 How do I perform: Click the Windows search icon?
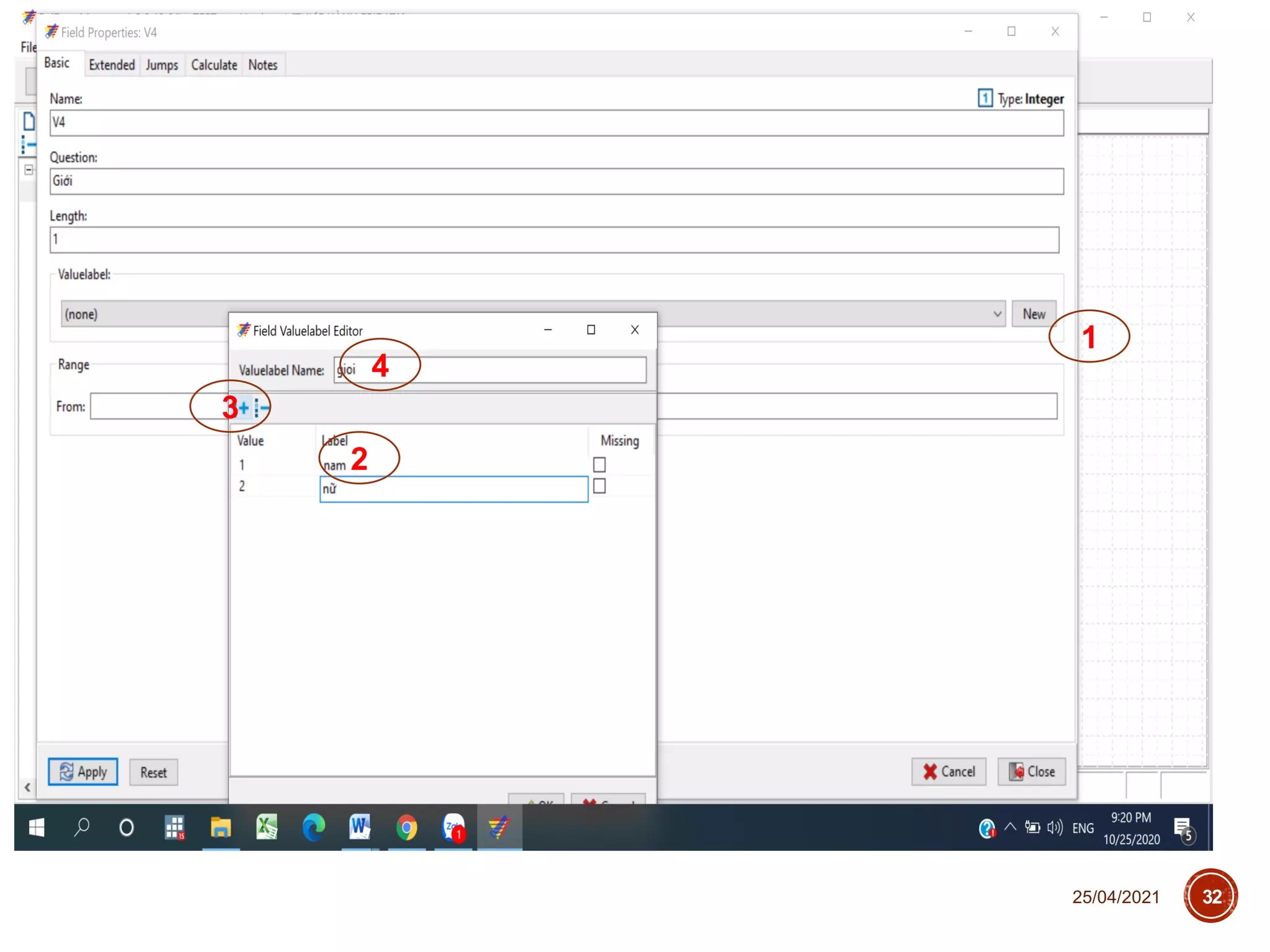click(81, 827)
